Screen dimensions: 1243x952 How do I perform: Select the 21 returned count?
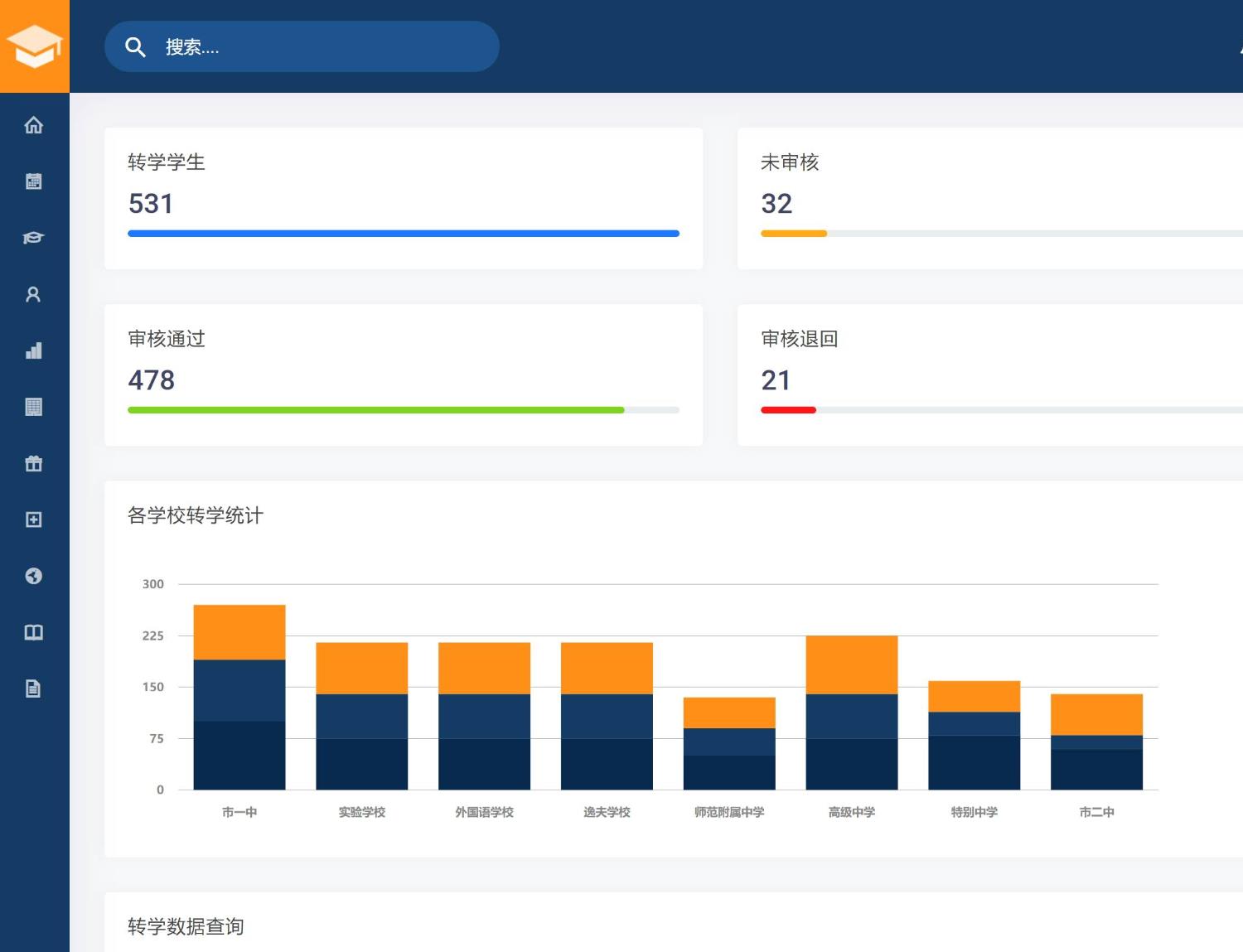[776, 380]
